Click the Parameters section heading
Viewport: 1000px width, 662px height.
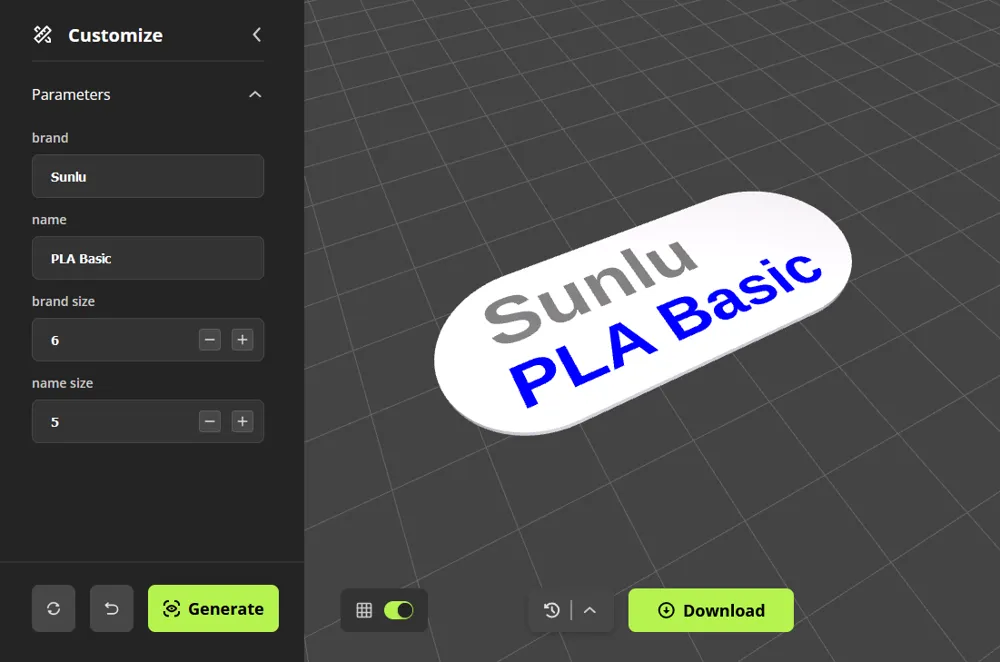pyautogui.click(x=71, y=94)
